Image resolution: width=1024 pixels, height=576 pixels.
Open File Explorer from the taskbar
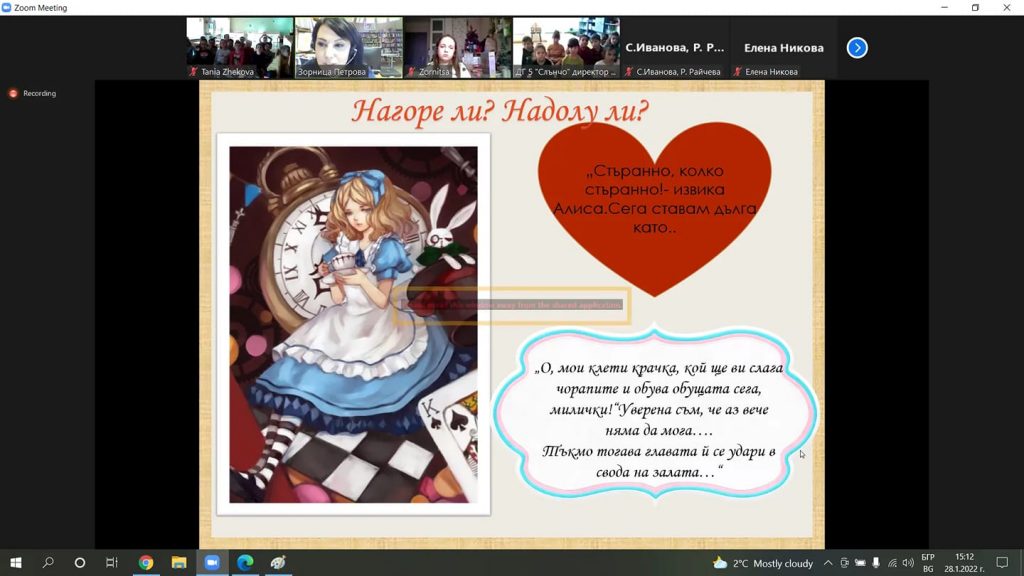(x=179, y=562)
